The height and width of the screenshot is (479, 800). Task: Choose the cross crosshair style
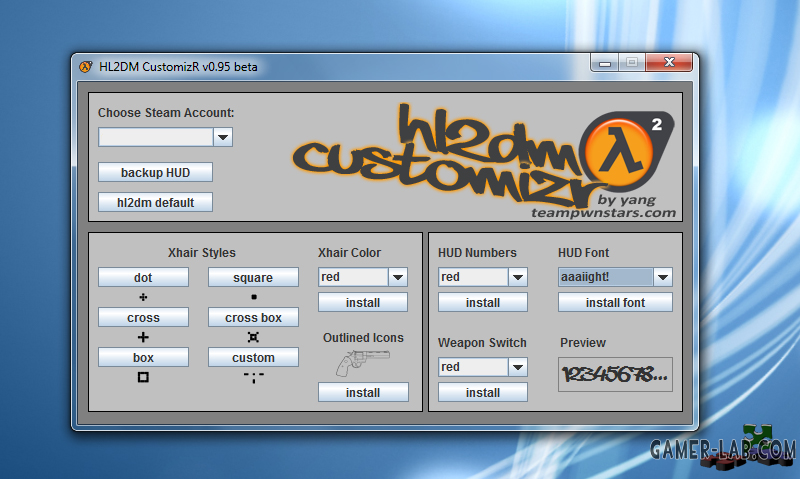(x=143, y=317)
